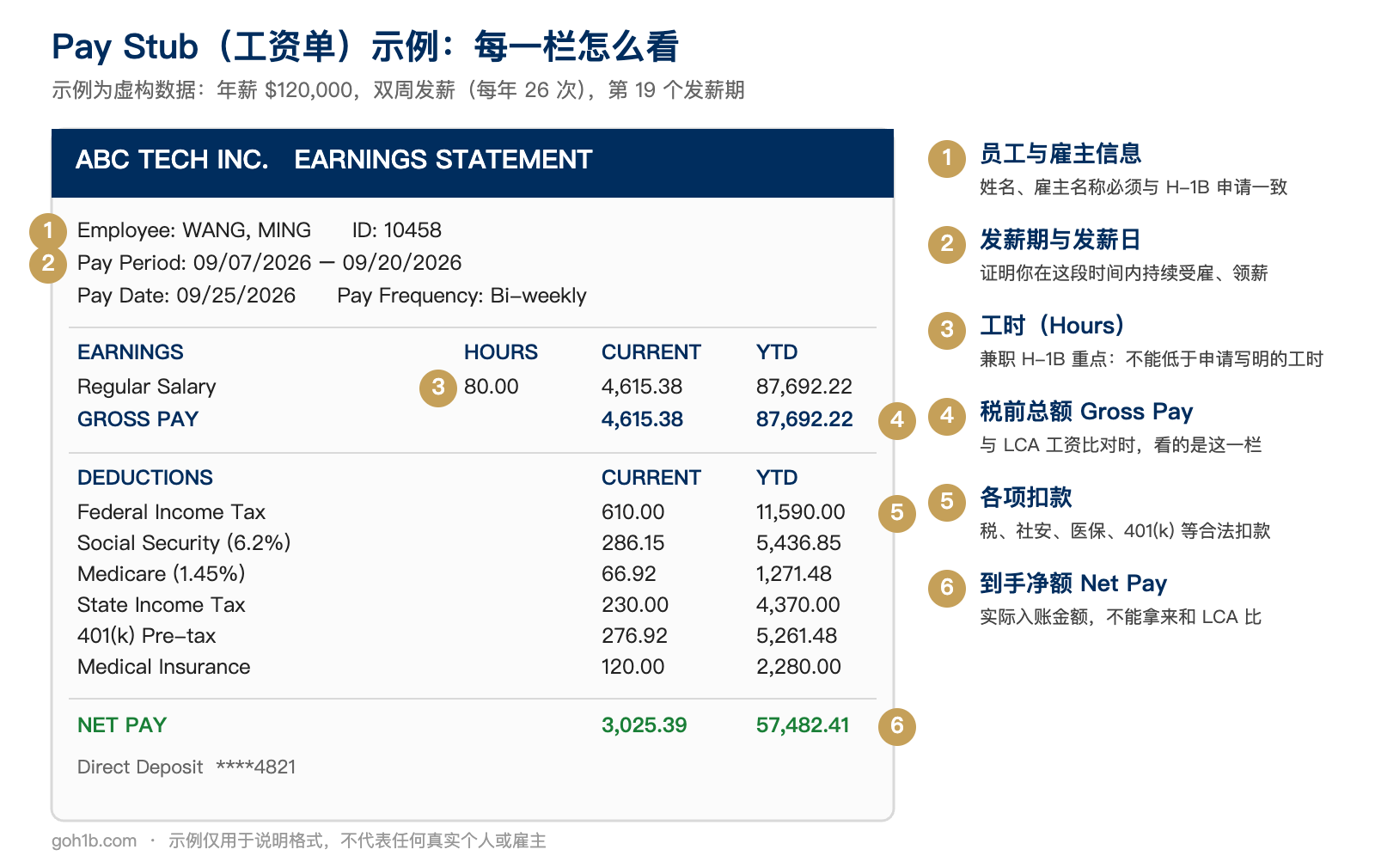
Task: Click the 'ABC TECH INC.' company name
Action: pyautogui.click(x=172, y=160)
